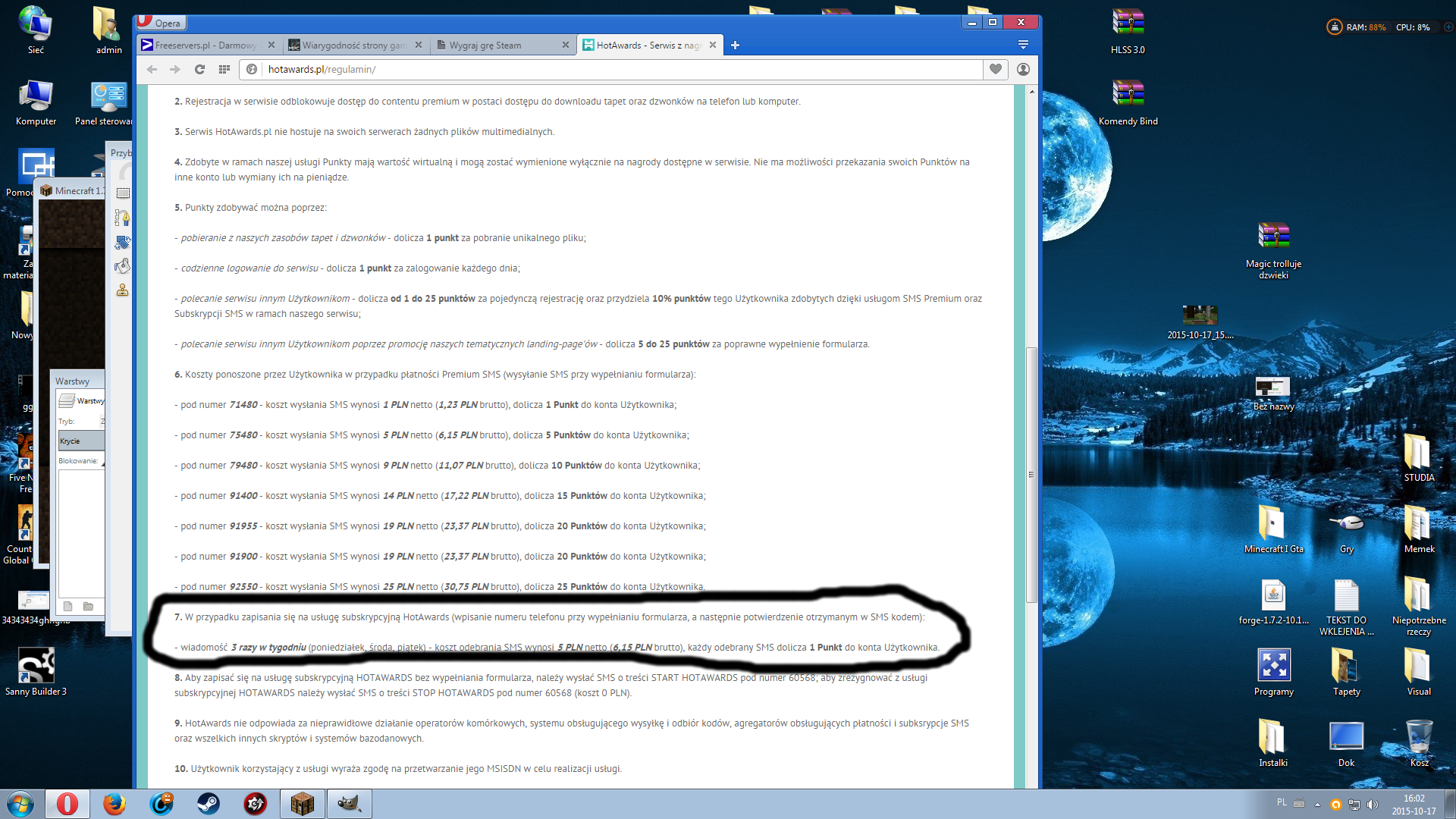Open Windows Start menu
Viewport: 1456px width, 819px height.
[x=20, y=804]
